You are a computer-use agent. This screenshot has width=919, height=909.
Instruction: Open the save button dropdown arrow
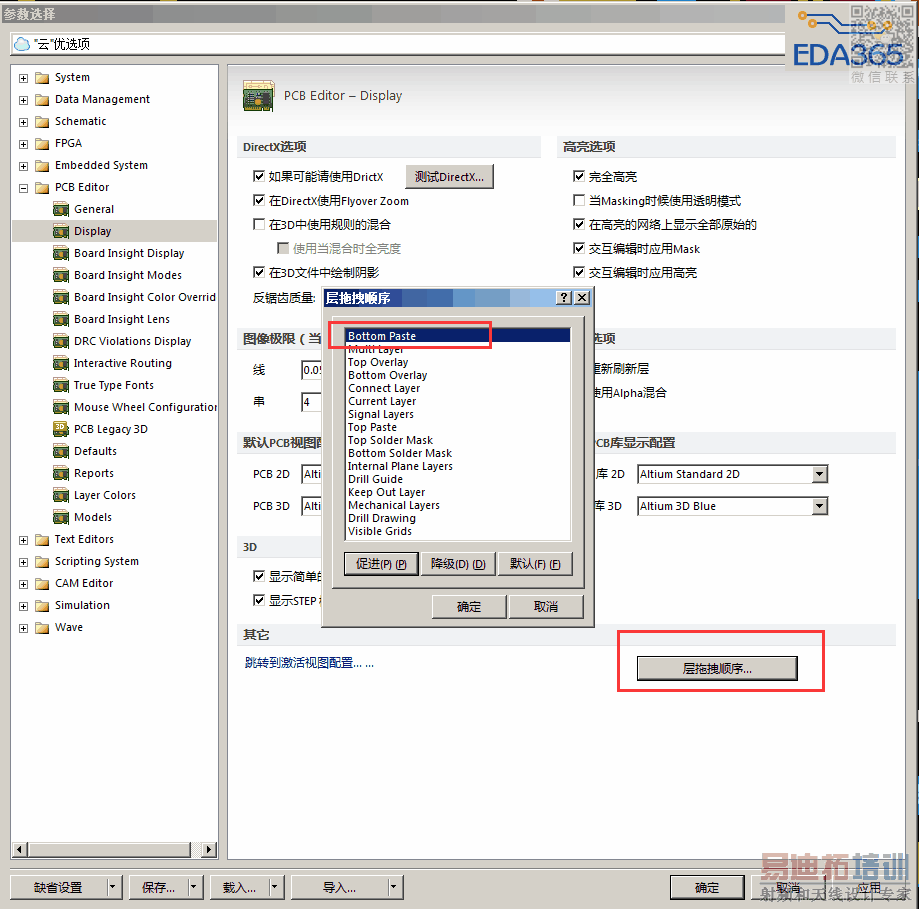click(194, 887)
